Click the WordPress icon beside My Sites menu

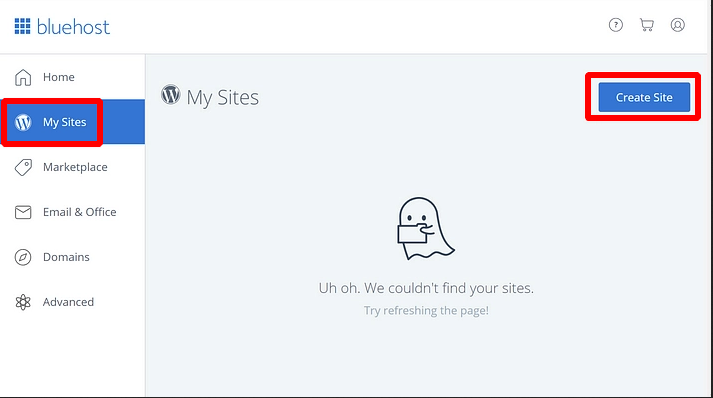pos(23,122)
